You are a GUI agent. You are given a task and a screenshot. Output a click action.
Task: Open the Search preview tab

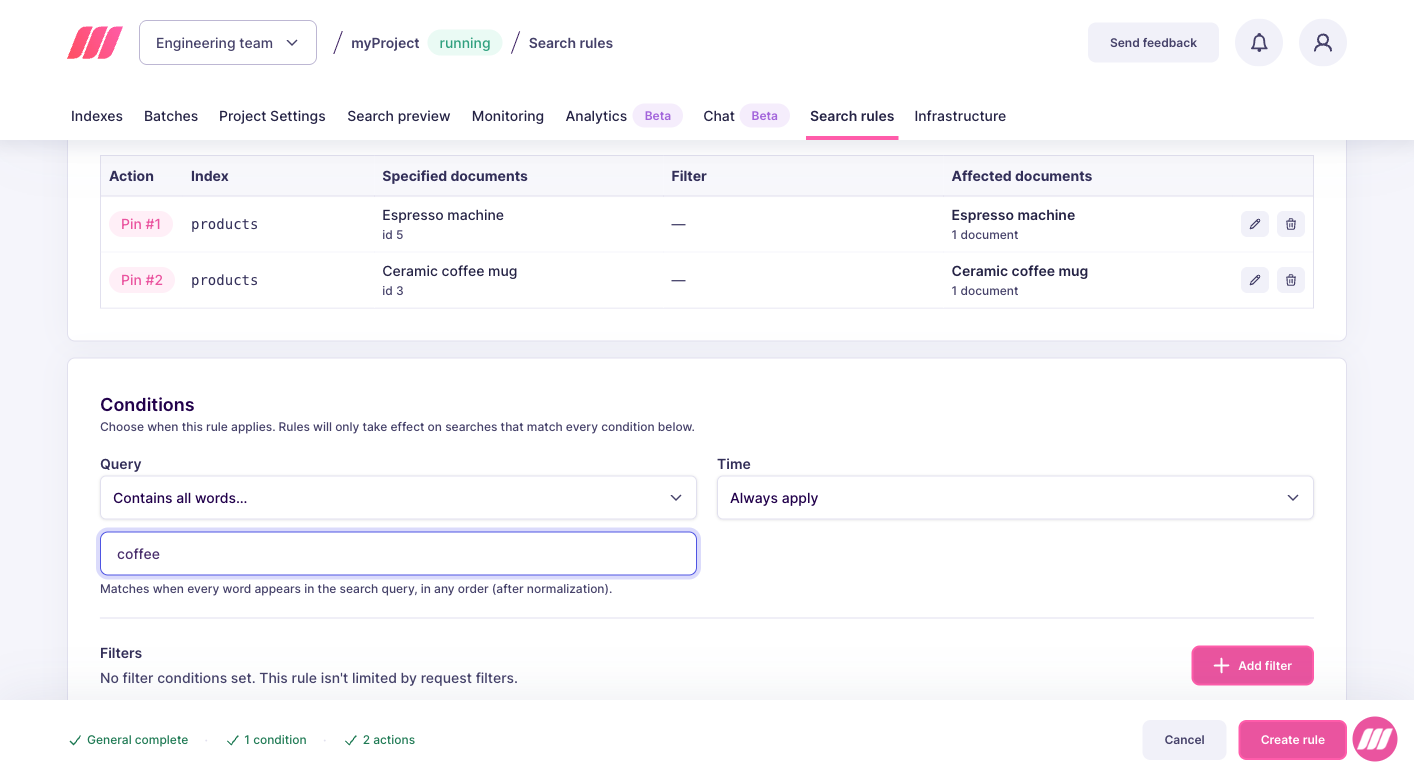(x=399, y=116)
